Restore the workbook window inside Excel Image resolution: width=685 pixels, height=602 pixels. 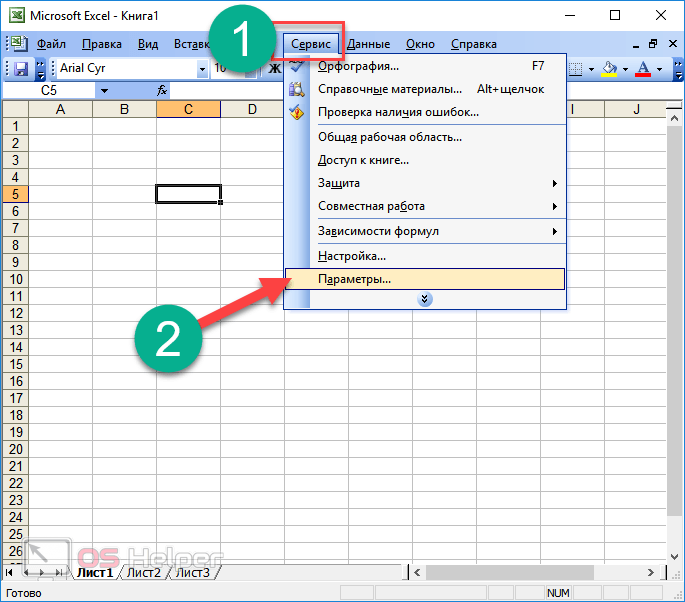tap(653, 44)
